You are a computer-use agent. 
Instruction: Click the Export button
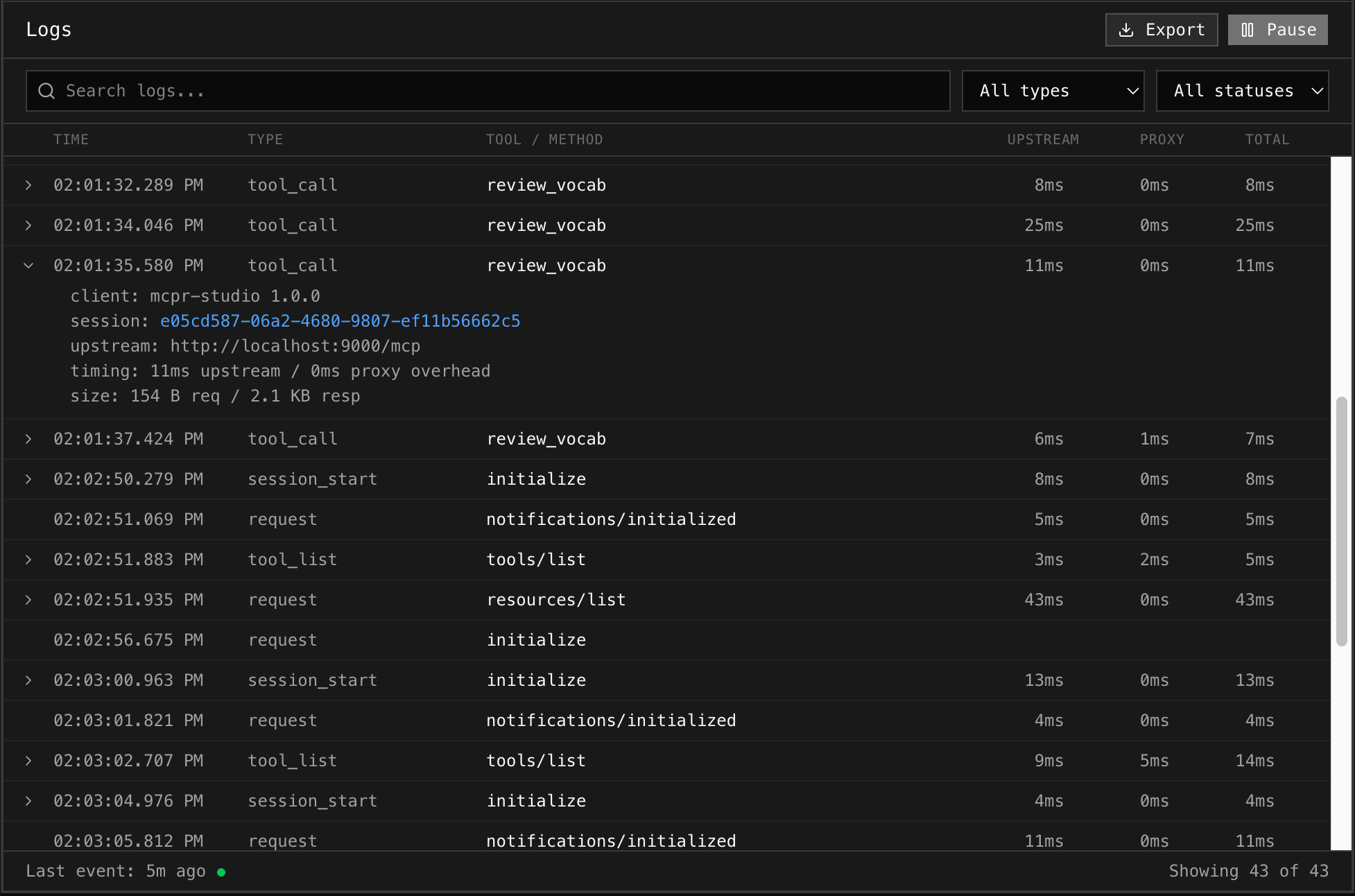1162,30
